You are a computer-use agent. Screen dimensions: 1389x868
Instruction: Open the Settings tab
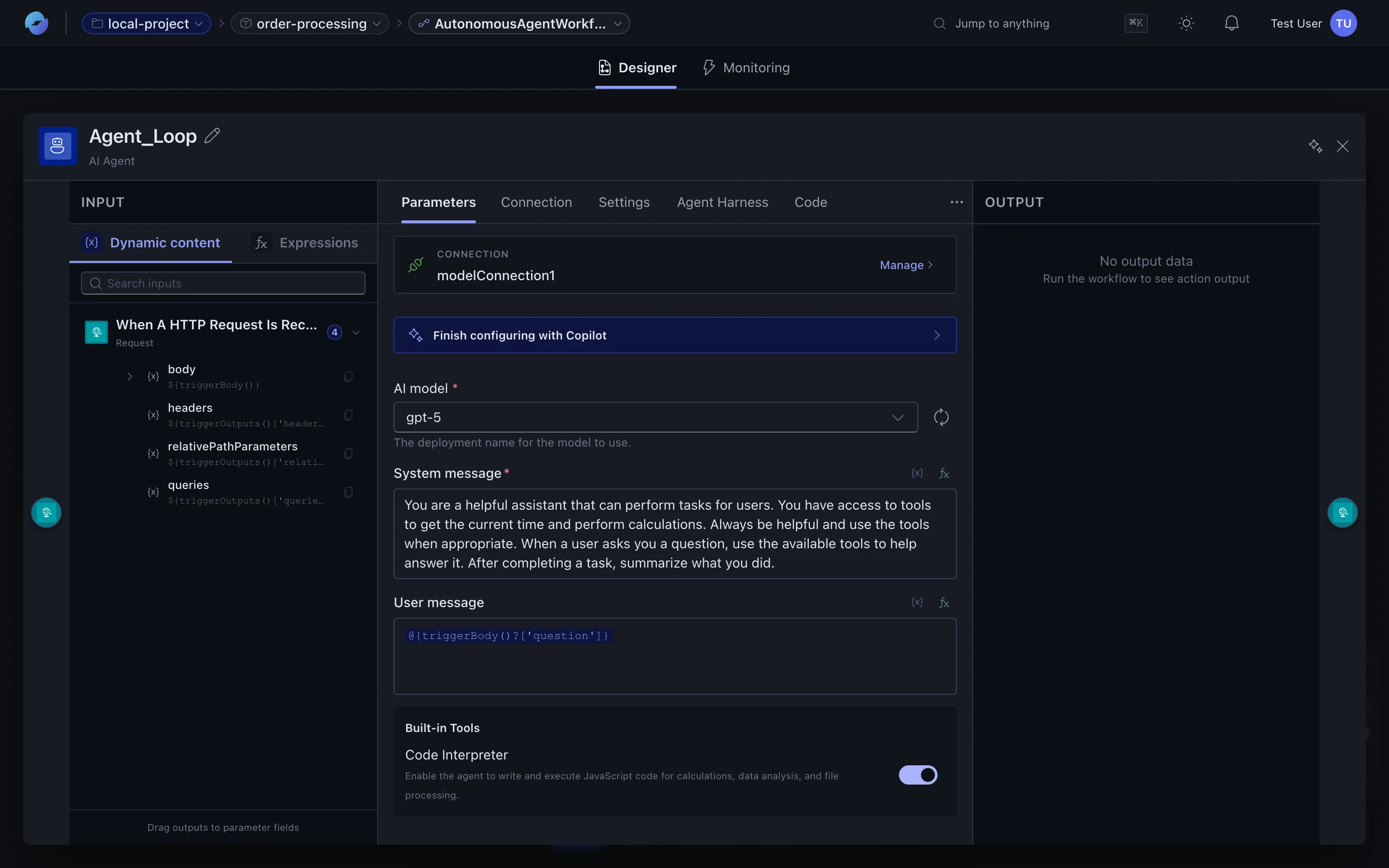coord(624,202)
